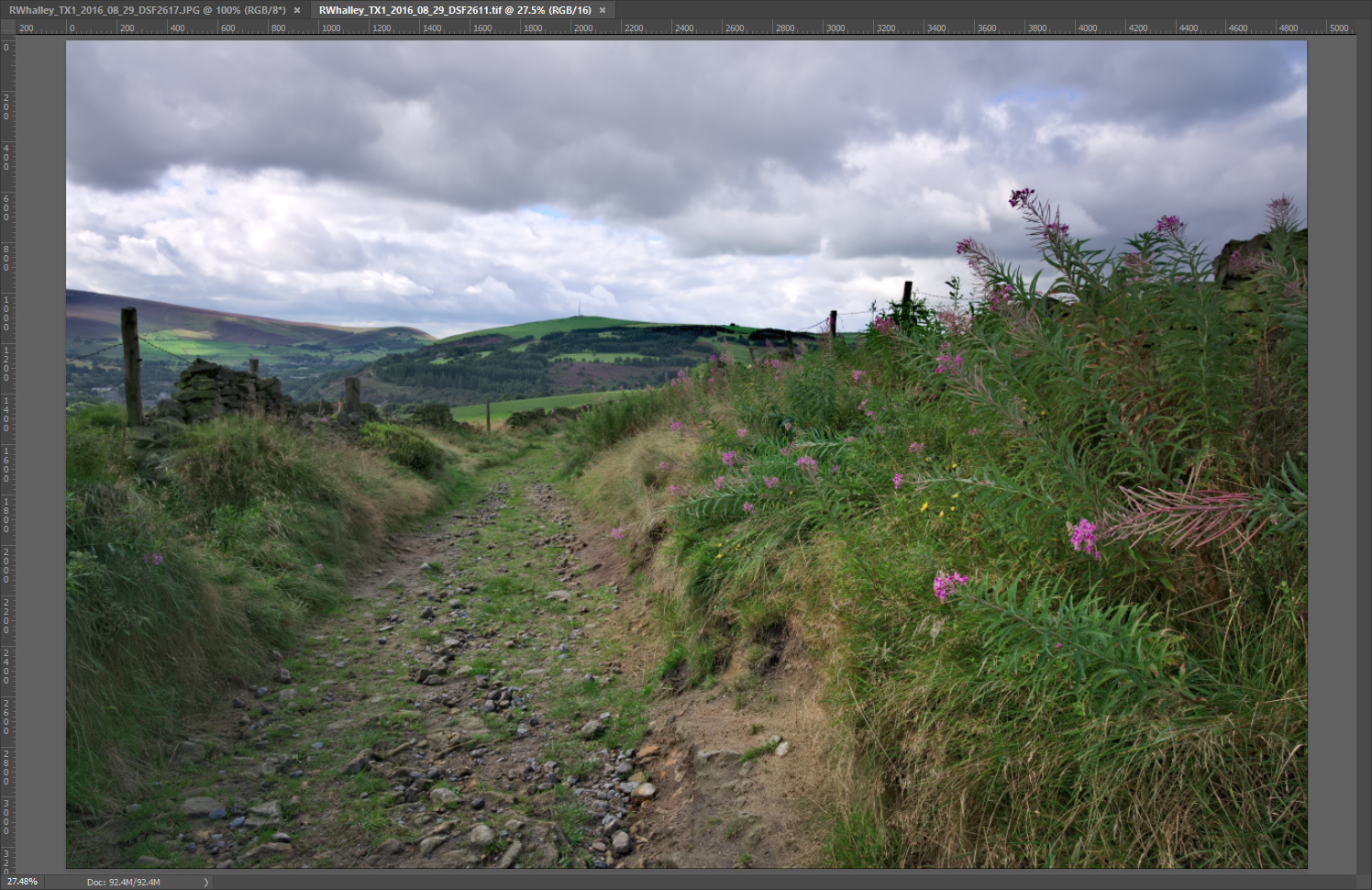Switch to the DSF2617.JPG document tab
Image resolution: width=1372 pixels, height=890 pixels.
tap(147, 10)
